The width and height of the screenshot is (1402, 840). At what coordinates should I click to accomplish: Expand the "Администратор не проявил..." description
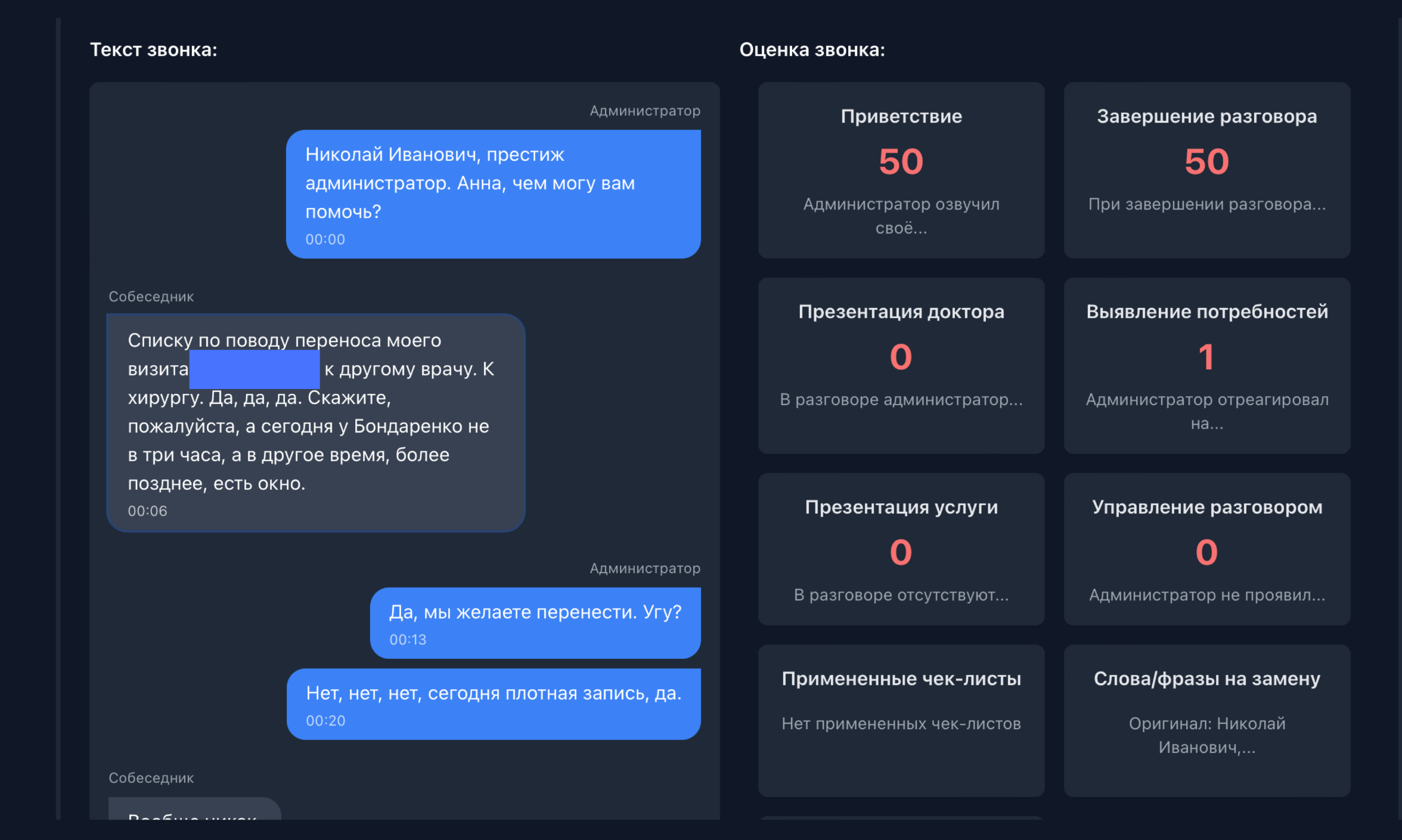[1206, 595]
